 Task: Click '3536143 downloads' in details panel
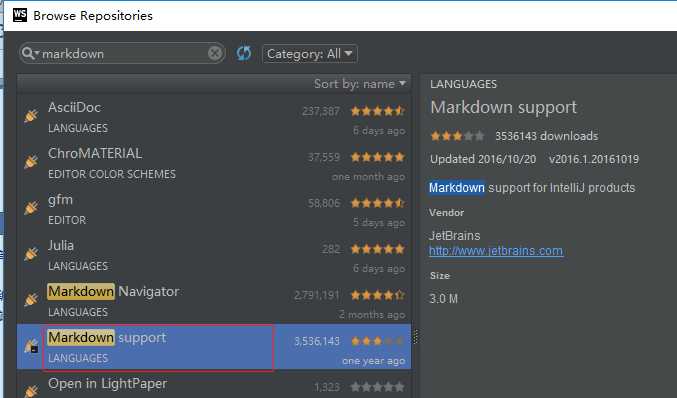coord(547,136)
